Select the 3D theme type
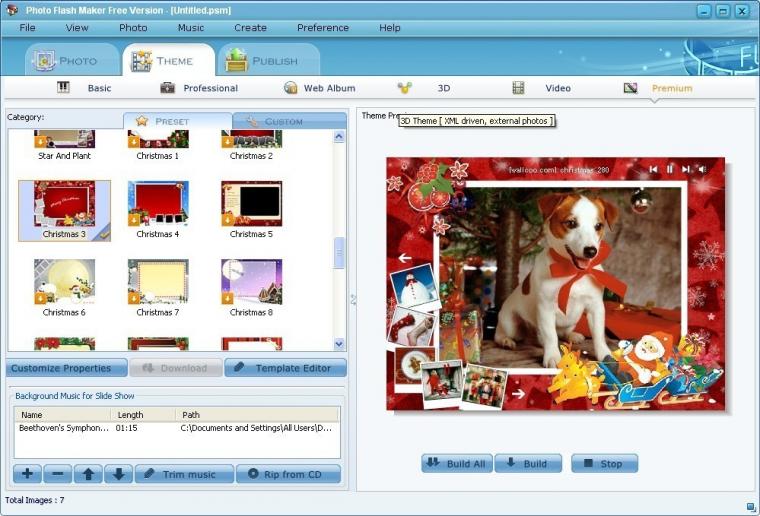The height and width of the screenshot is (516, 760). [424, 88]
